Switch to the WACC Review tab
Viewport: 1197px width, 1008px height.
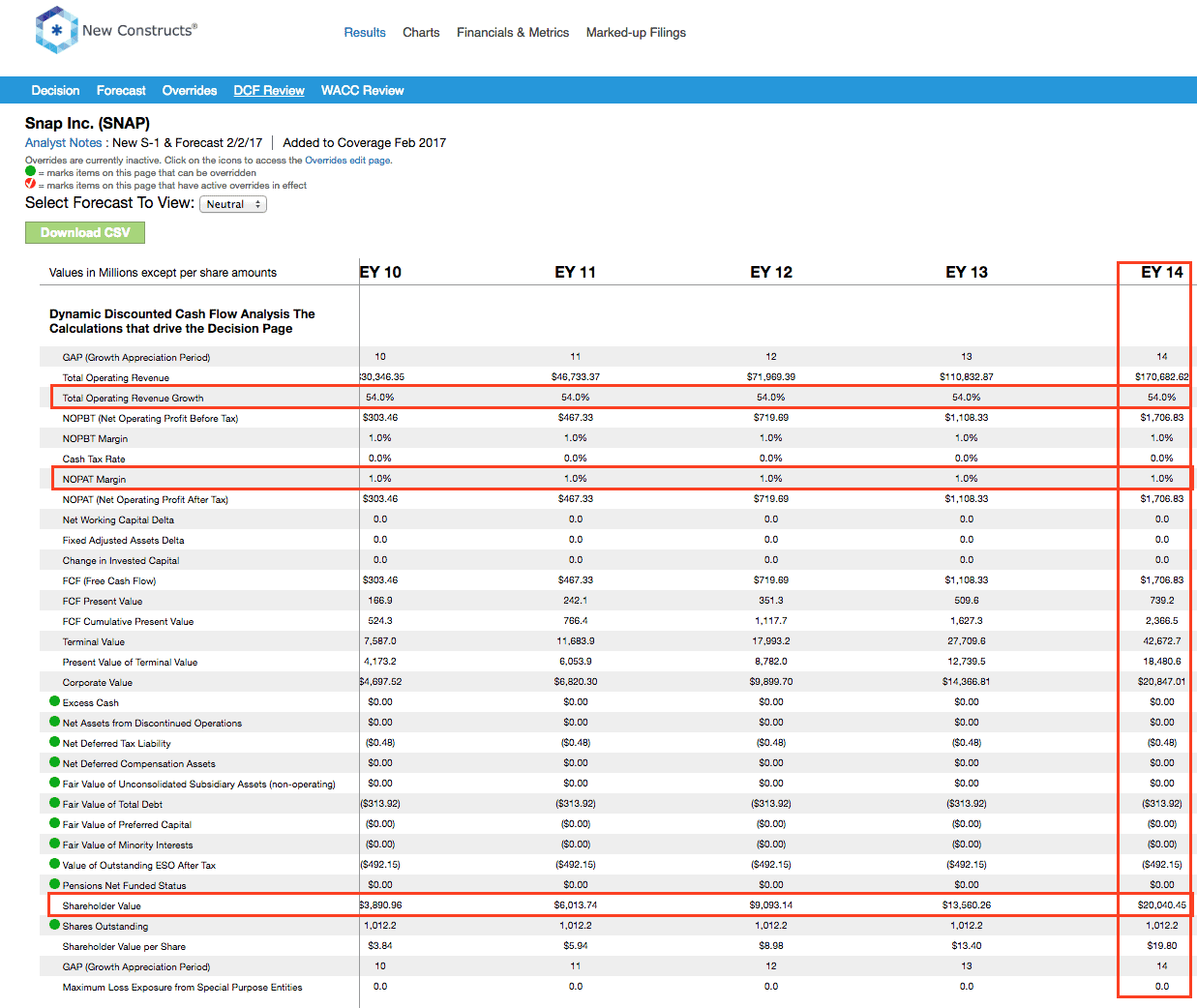[x=362, y=91]
